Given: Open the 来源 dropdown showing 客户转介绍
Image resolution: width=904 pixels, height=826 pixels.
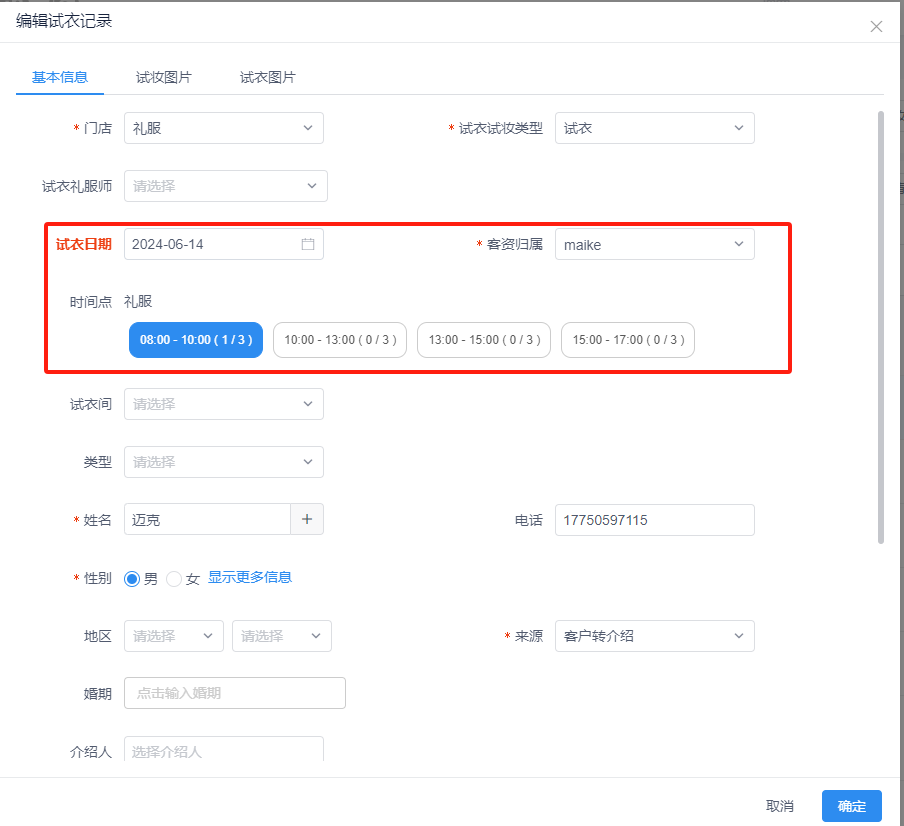Looking at the screenshot, I should (x=654, y=636).
